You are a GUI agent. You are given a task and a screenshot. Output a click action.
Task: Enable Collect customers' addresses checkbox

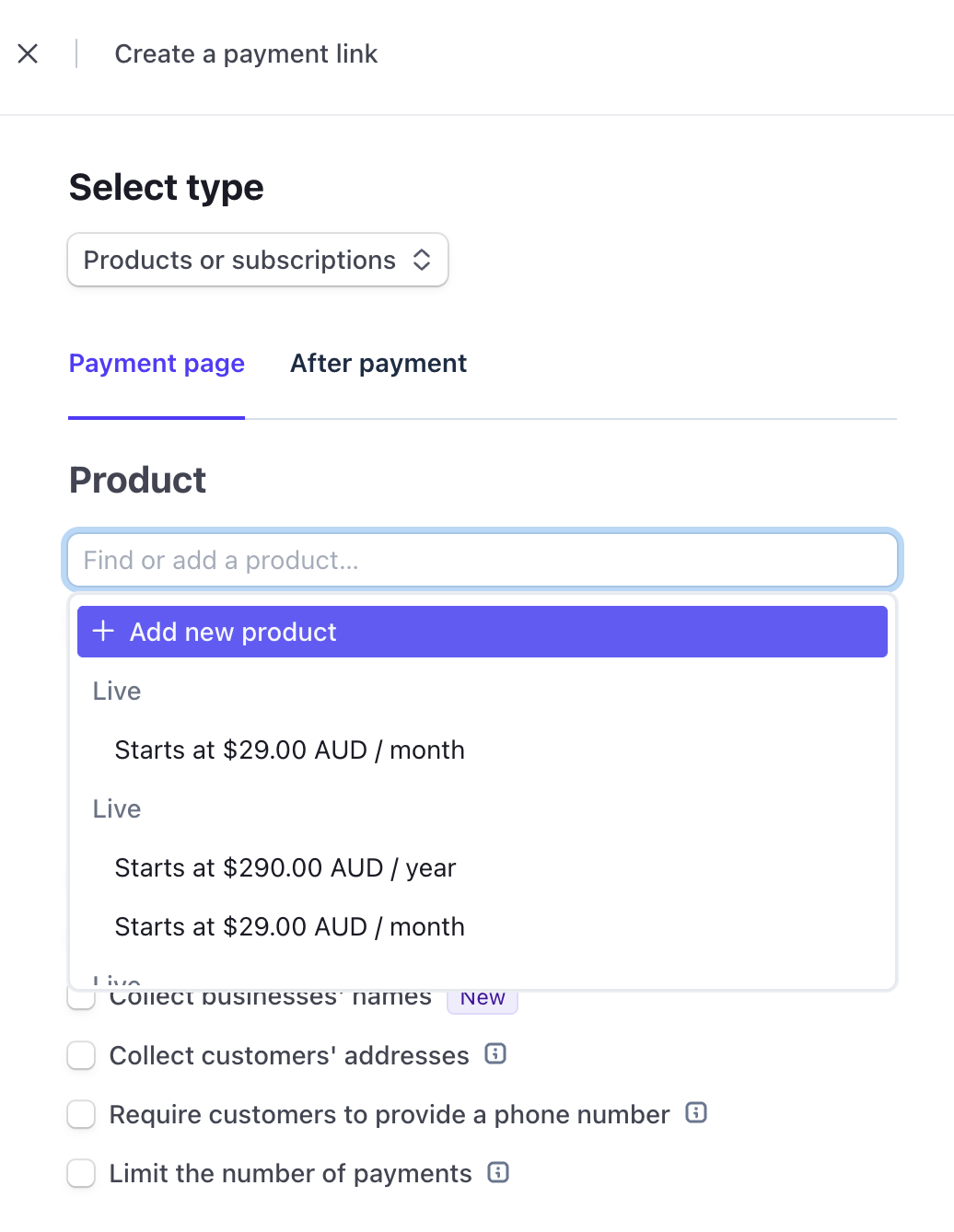click(82, 1055)
